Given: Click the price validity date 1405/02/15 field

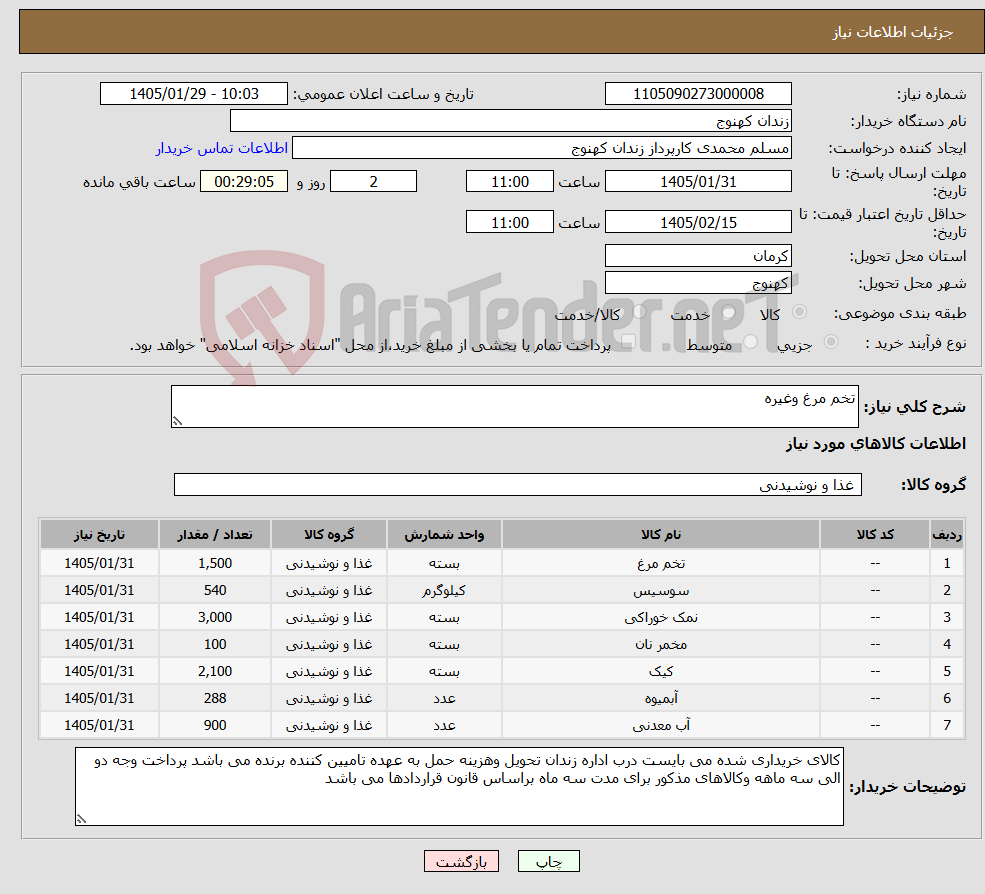Looking at the screenshot, I should point(698,222).
